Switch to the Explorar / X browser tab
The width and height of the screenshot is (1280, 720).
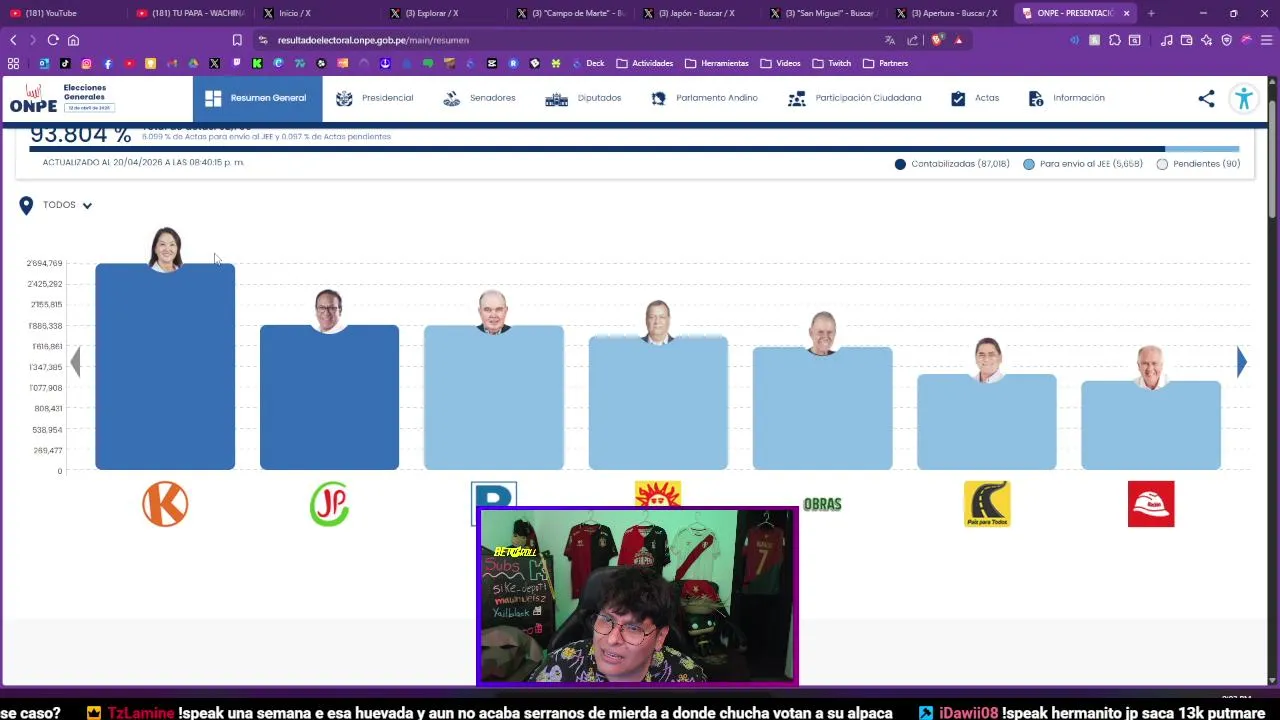pos(445,13)
